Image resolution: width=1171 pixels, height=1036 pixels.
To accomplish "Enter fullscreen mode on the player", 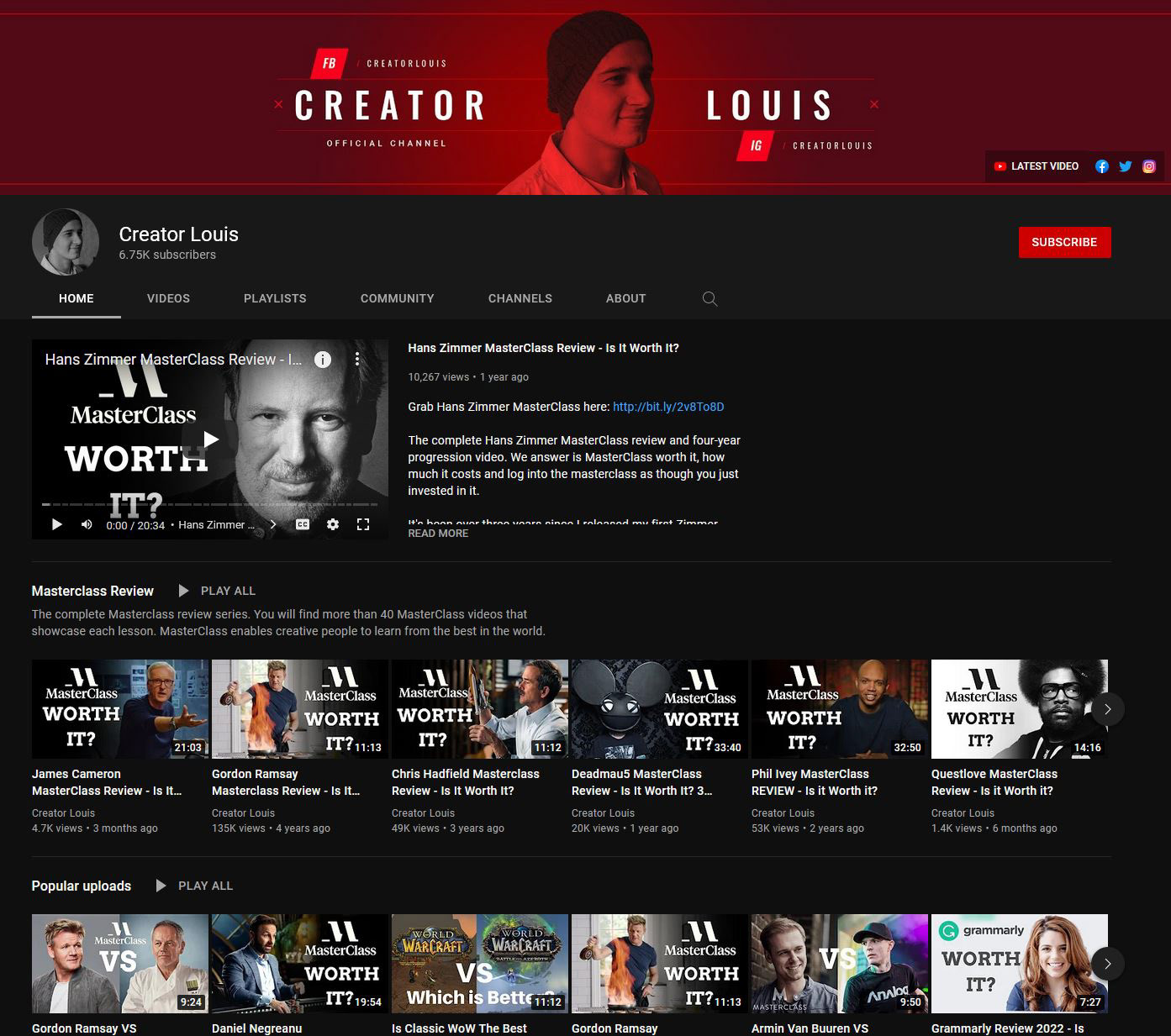I will point(363,524).
